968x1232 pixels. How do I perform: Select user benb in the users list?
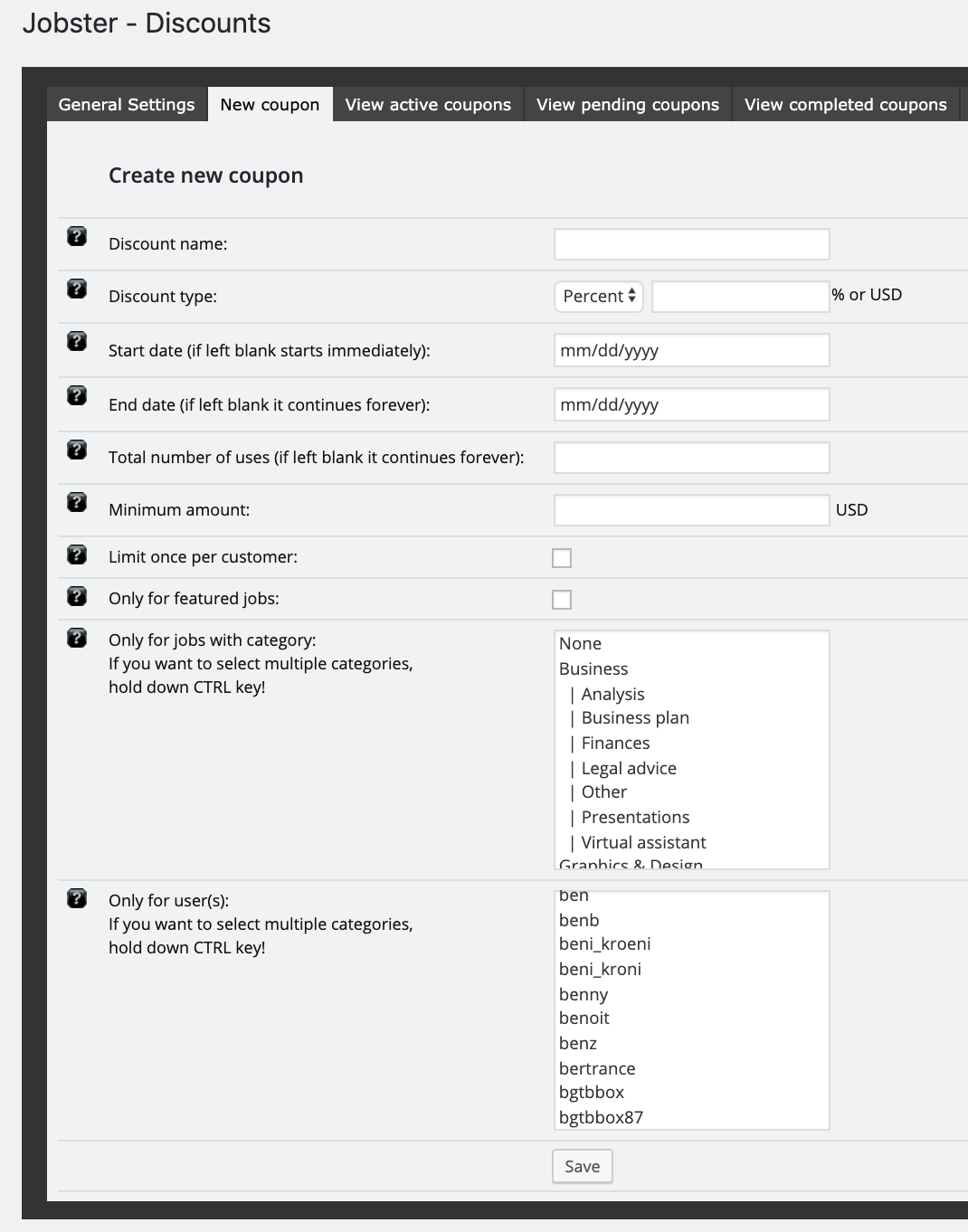[x=692, y=921]
